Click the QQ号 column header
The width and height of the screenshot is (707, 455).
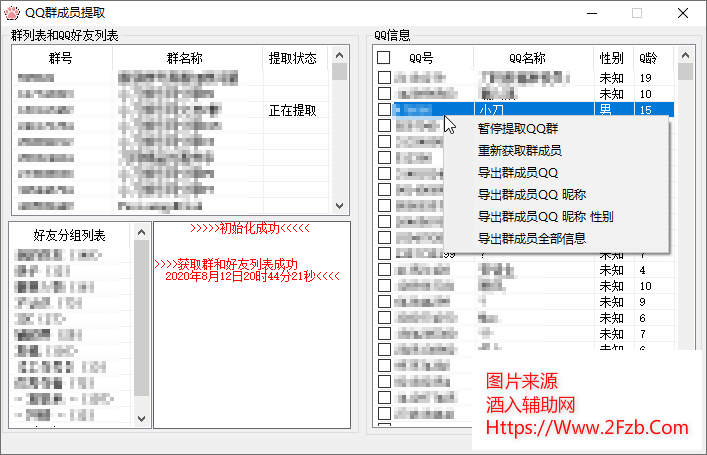coord(421,58)
